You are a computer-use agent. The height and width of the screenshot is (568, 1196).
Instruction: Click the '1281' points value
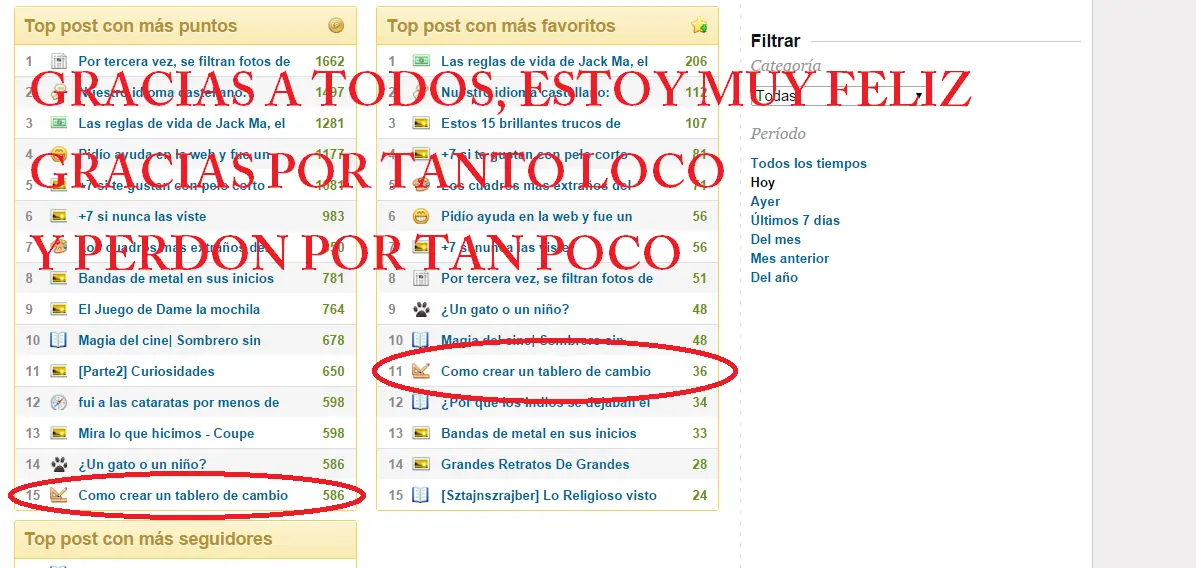click(330, 123)
